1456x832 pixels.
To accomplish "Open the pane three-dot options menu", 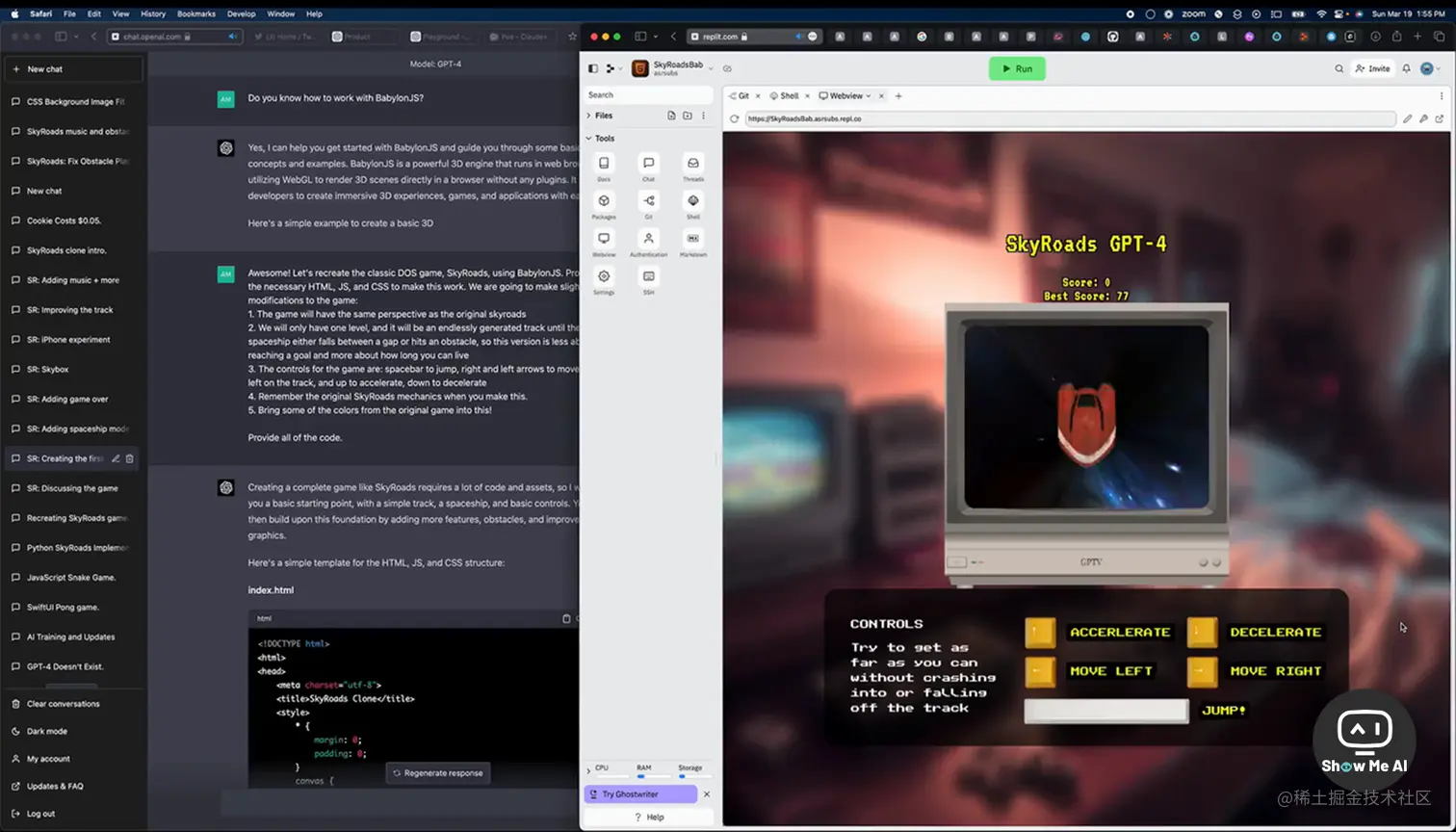I will coord(1442,95).
